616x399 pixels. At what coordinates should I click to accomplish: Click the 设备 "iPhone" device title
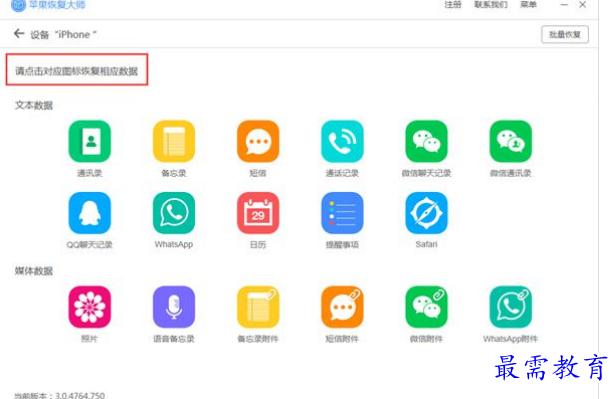63,35
